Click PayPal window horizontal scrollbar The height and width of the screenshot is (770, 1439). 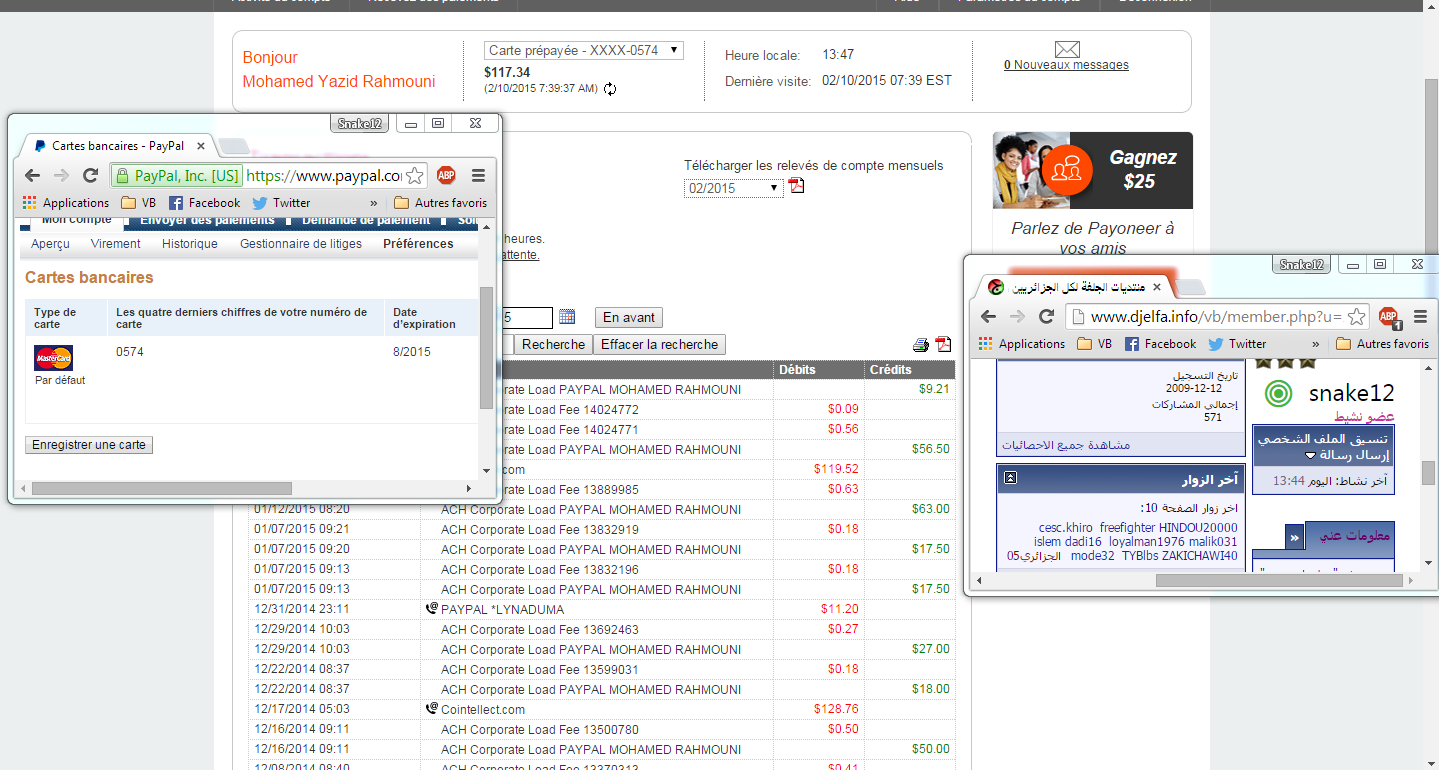(x=162, y=489)
